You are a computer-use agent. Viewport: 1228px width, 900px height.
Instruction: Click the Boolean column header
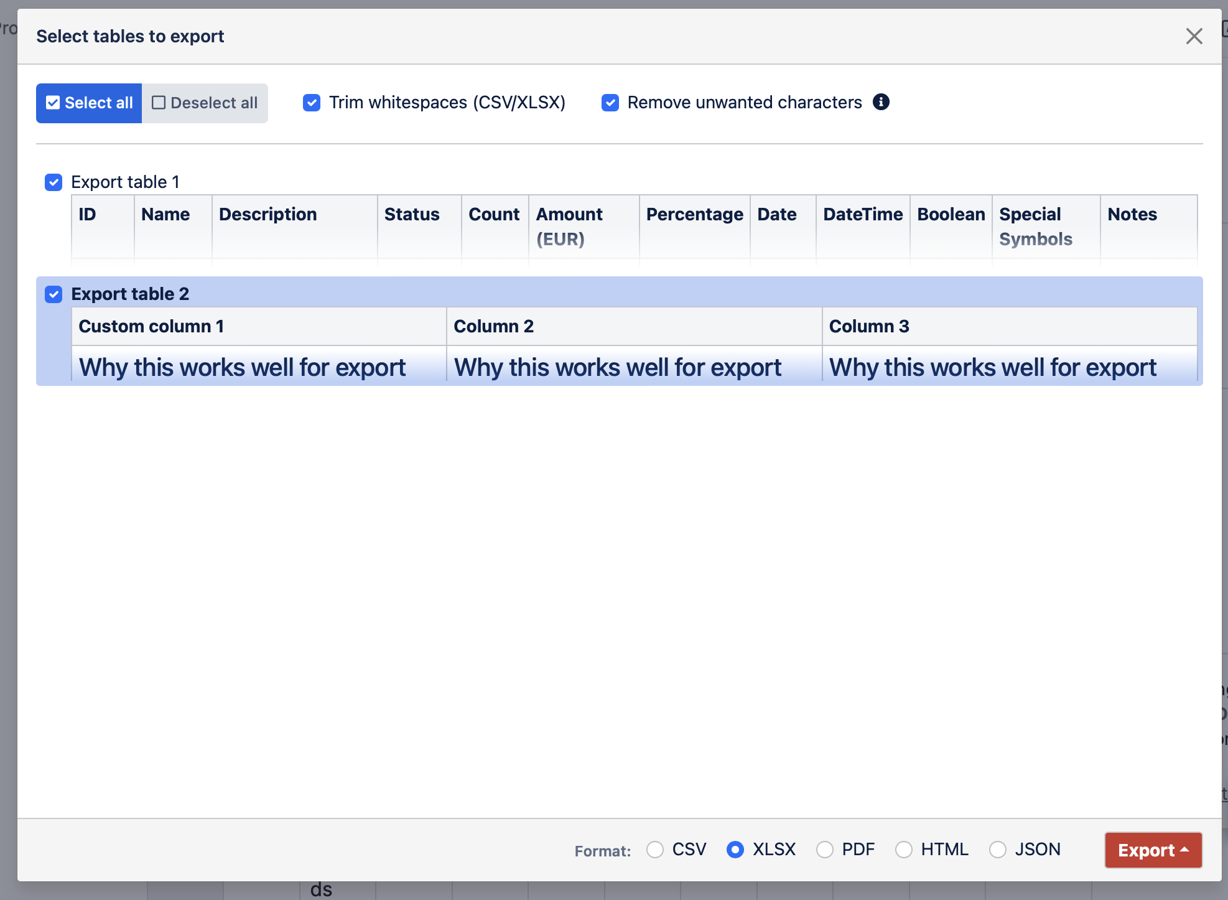click(x=951, y=226)
